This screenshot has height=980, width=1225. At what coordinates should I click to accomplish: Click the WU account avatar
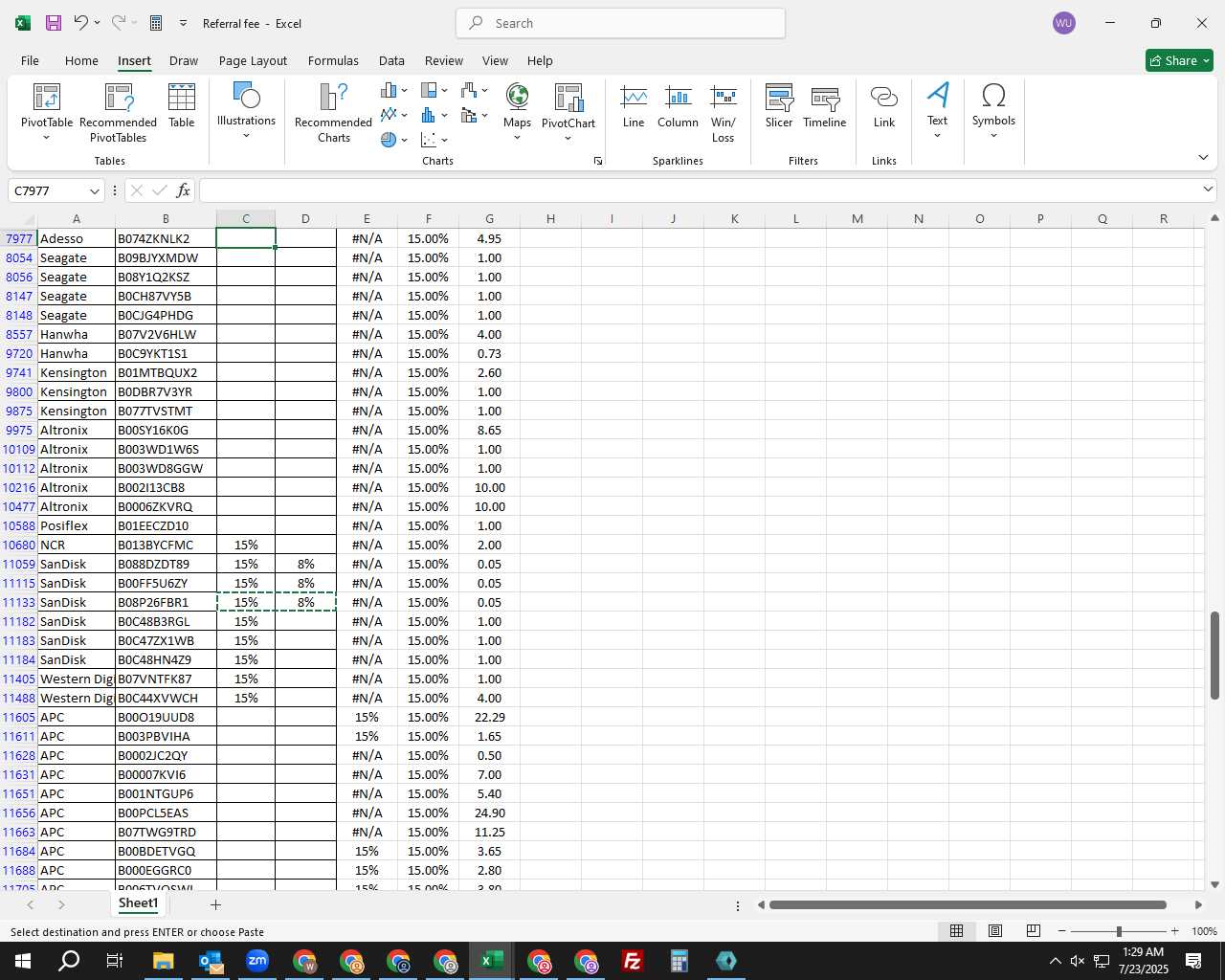pyautogui.click(x=1063, y=23)
